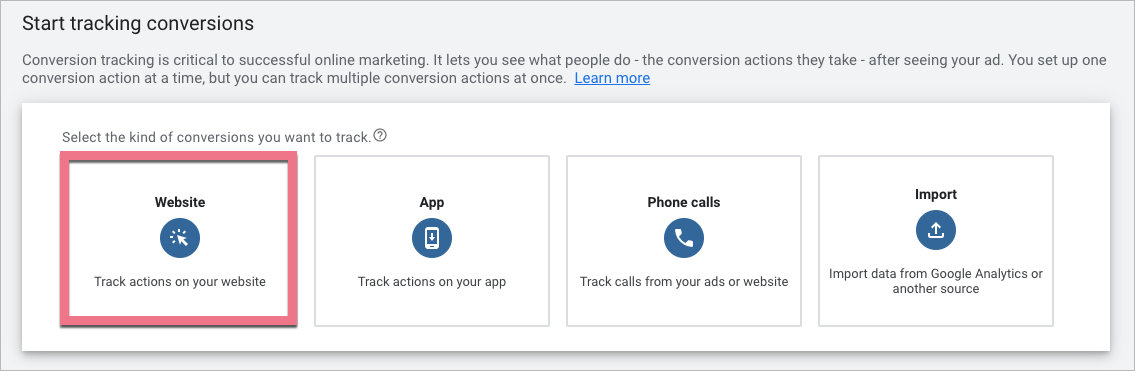Screen dimensions: 1135x371
Task: Click the Phone calls handset icon
Action: click(683, 238)
